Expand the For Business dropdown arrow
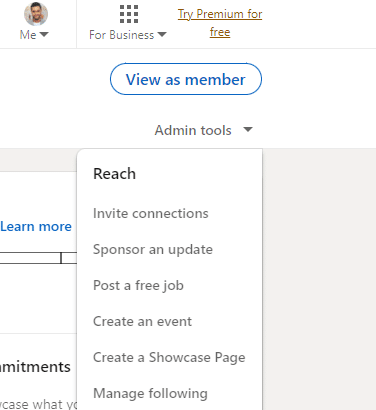 162,34
